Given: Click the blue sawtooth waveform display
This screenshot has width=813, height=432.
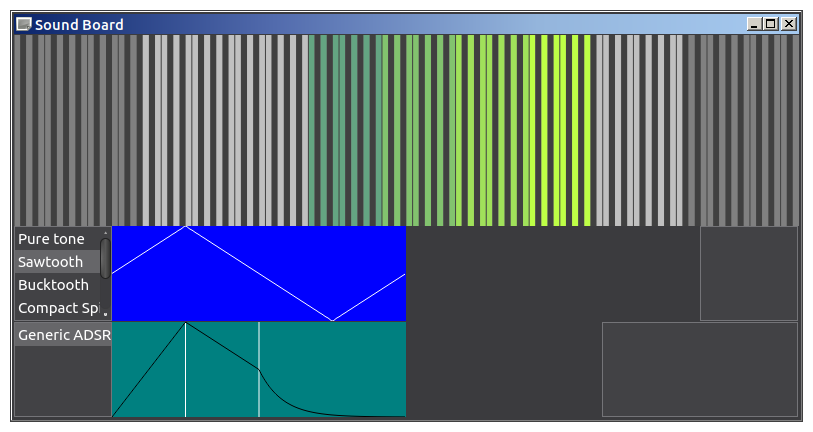Looking at the screenshot, I should 258,273.
